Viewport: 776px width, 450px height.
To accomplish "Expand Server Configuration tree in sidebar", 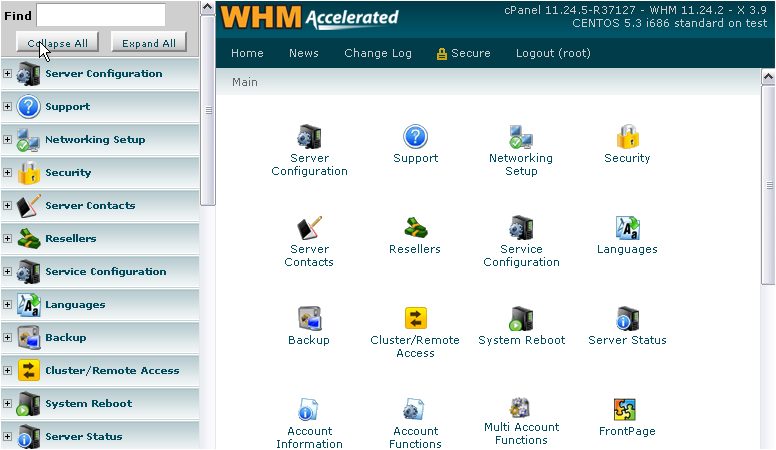I will (7, 73).
